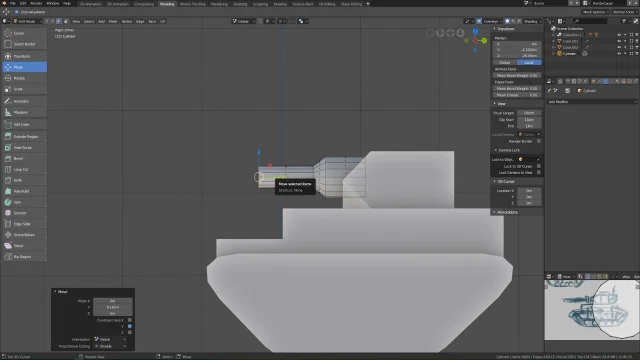This screenshot has width=640, height=360.
Task: Select the Measure tool
Action: 24,112
